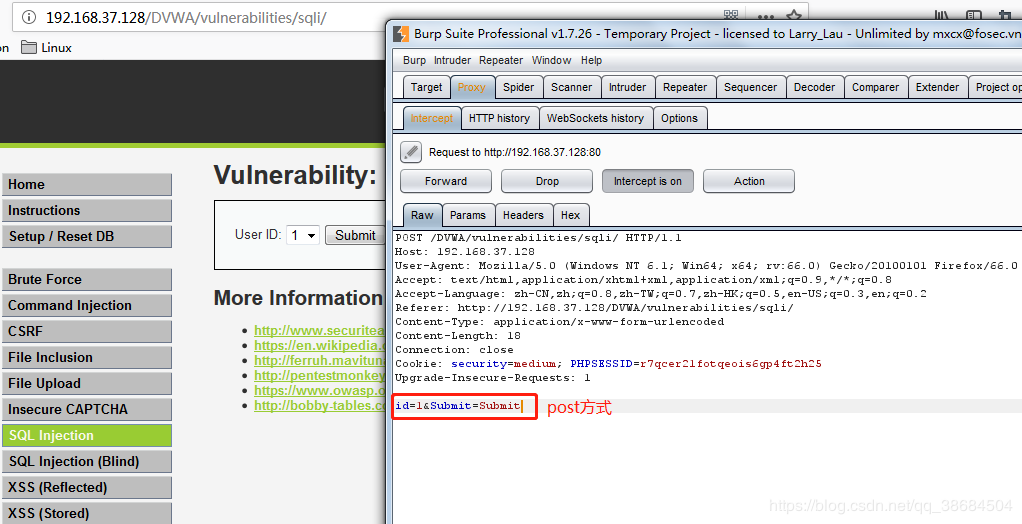Open the Window menu
This screenshot has width=1022, height=524.
(551, 60)
